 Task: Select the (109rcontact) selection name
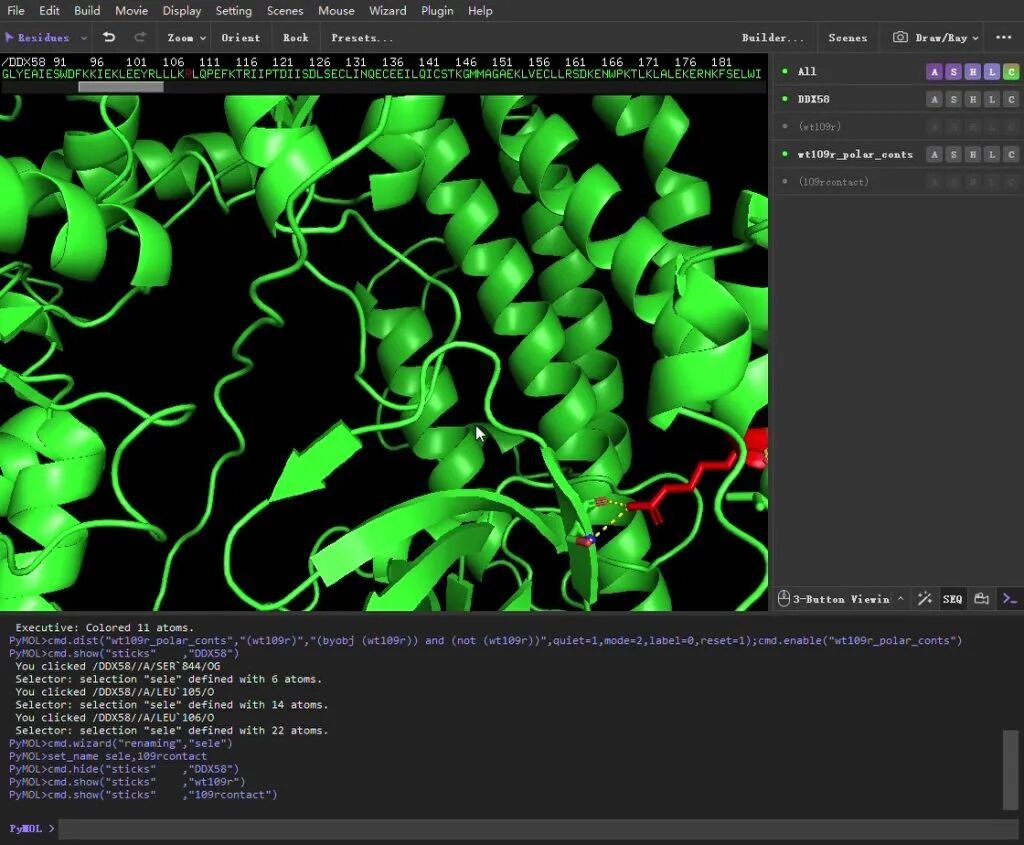click(834, 182)
